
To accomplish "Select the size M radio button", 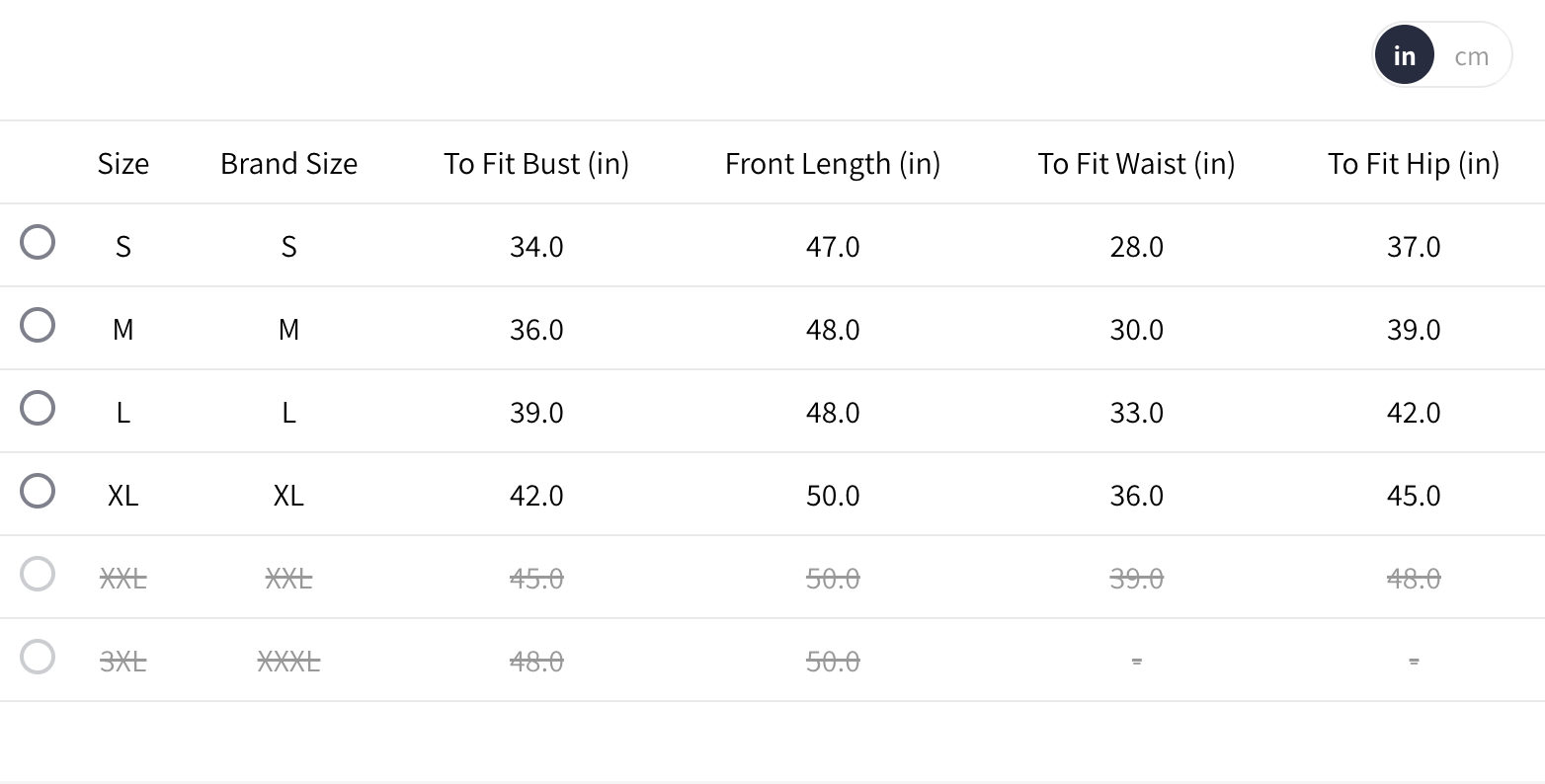I will click(38, 325).
